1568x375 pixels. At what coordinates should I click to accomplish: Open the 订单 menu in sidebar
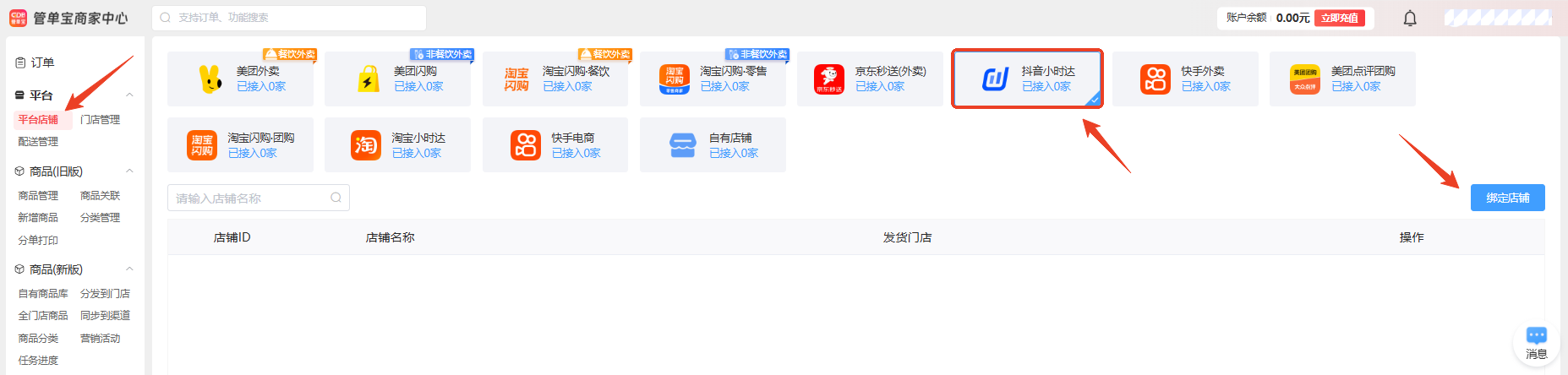tap(43, 62)
